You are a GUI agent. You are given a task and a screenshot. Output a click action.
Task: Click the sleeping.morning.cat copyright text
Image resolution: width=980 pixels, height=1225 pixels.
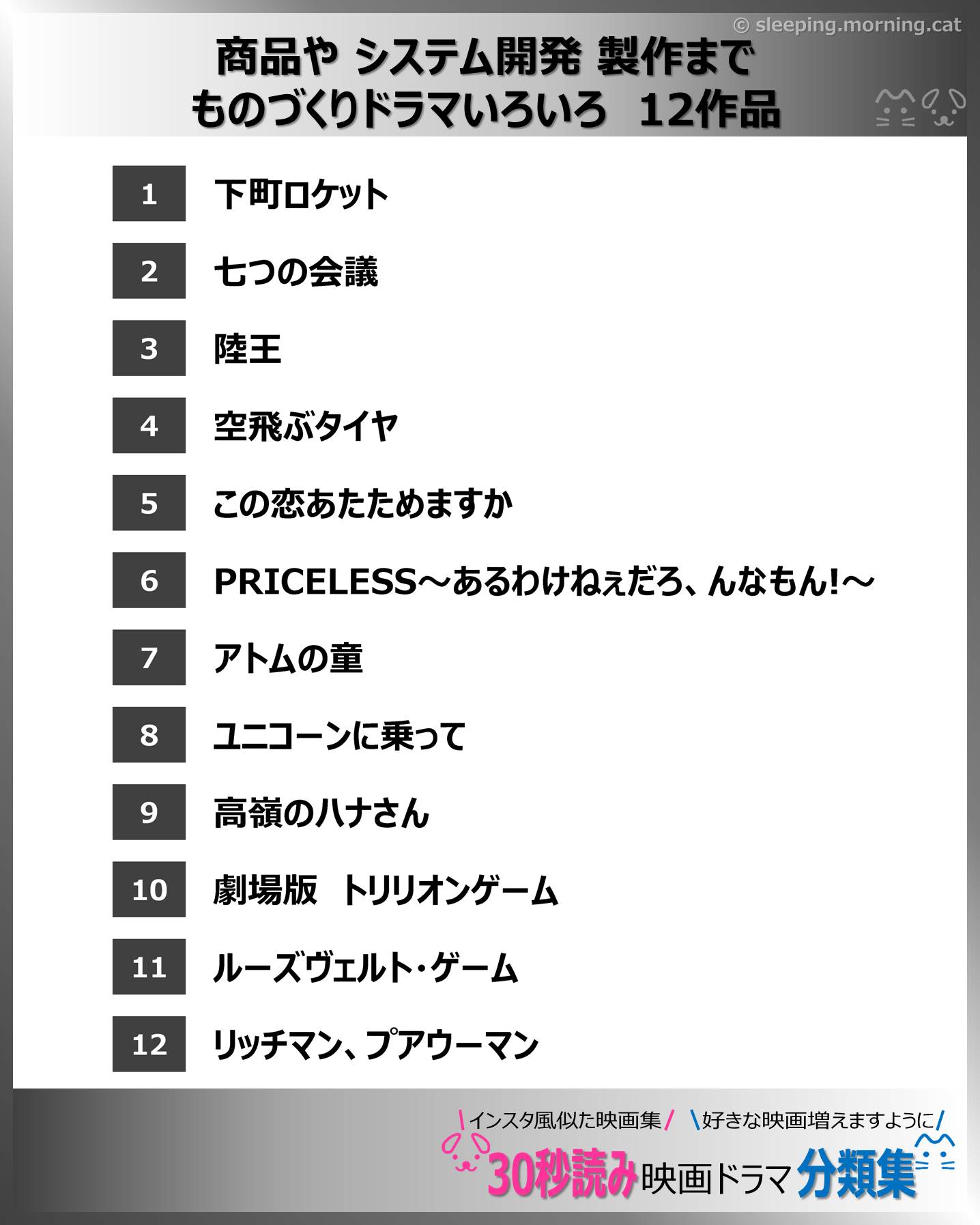pyautogui.click(x=847, y=25)
